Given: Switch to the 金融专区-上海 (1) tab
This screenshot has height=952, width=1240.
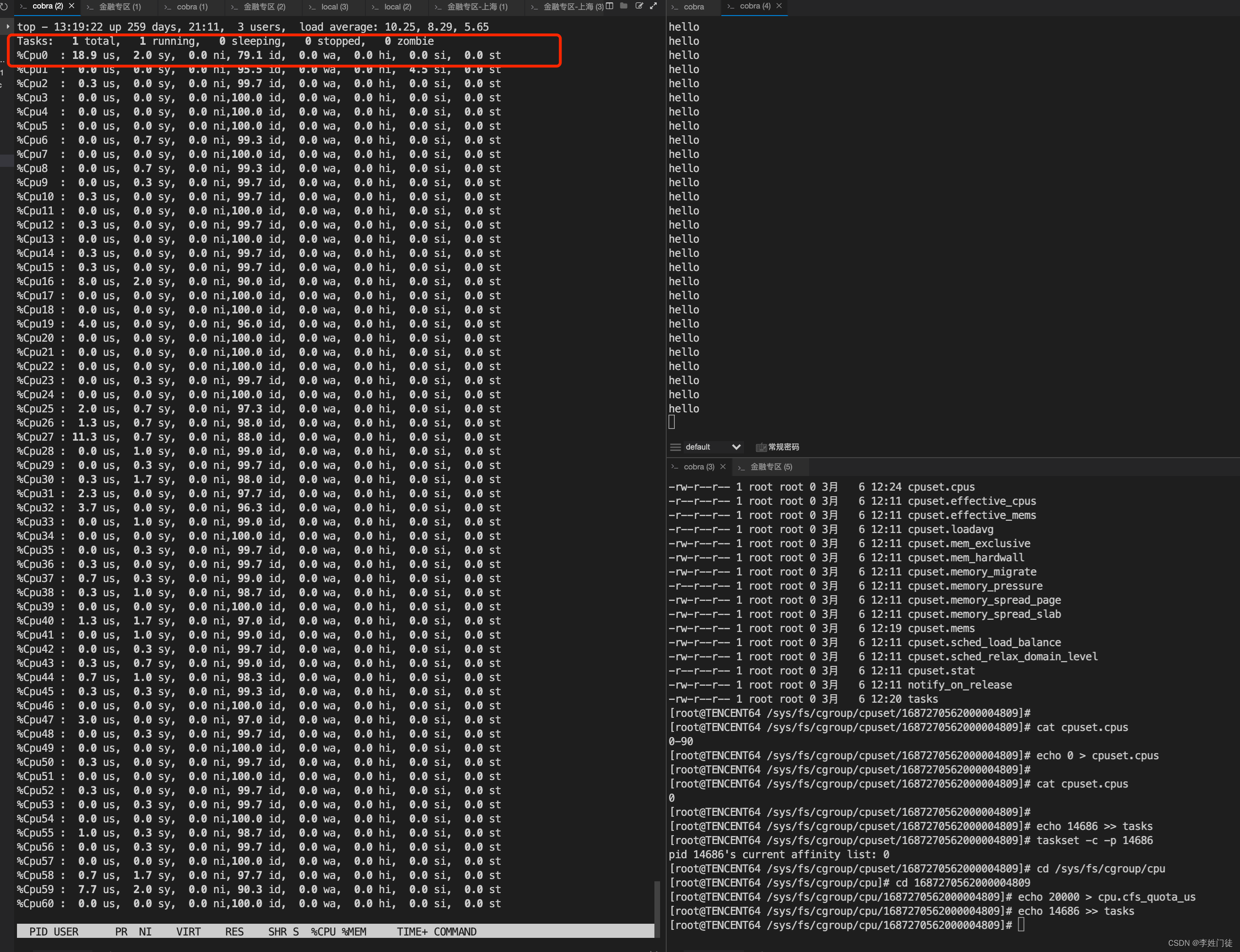Looking at the screenshot, I should point(478,7).
